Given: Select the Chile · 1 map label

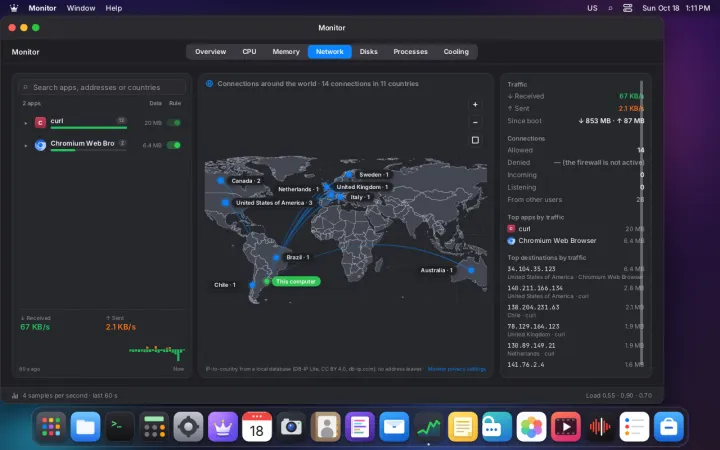Looking at the screenshot, I should tap(225, 285).
